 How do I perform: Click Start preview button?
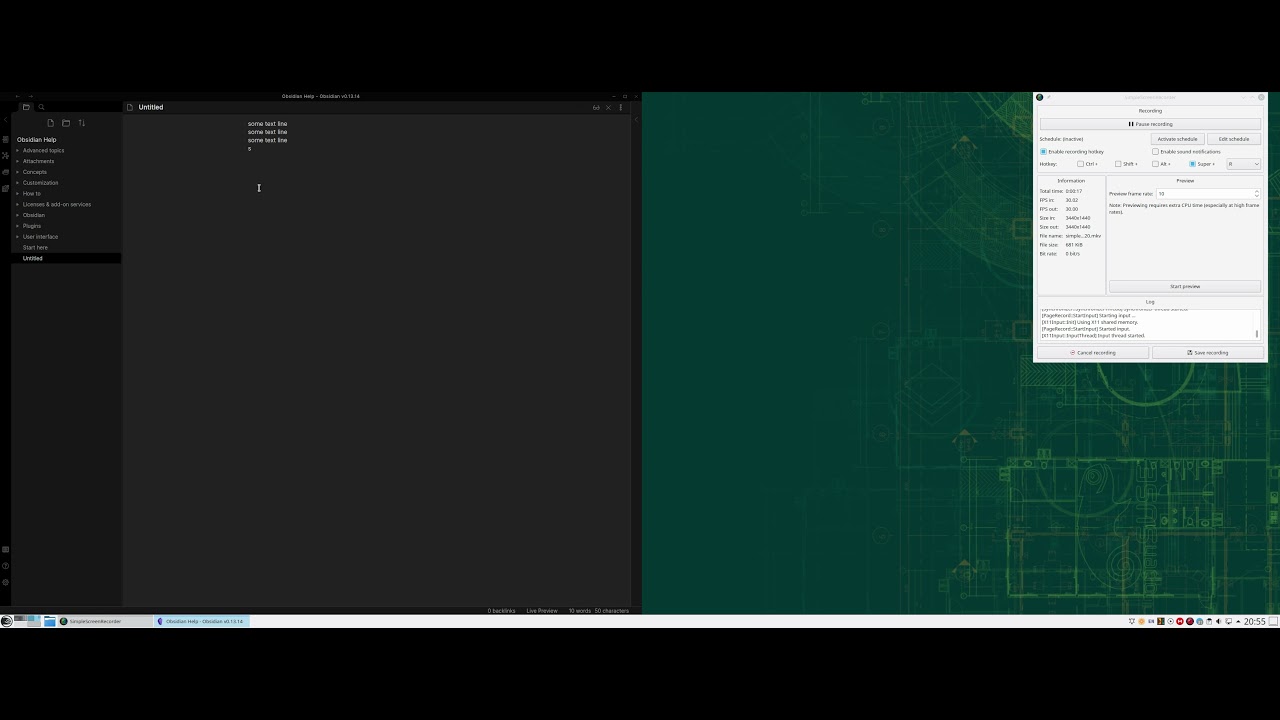click(1185, 286)
